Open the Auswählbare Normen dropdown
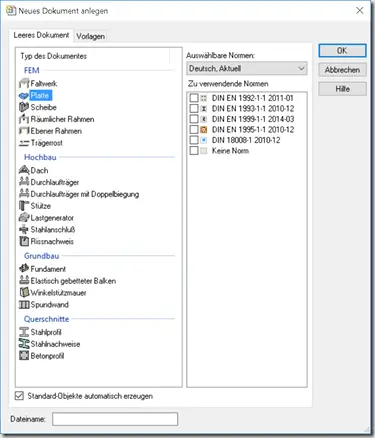 tap(247, 69)
